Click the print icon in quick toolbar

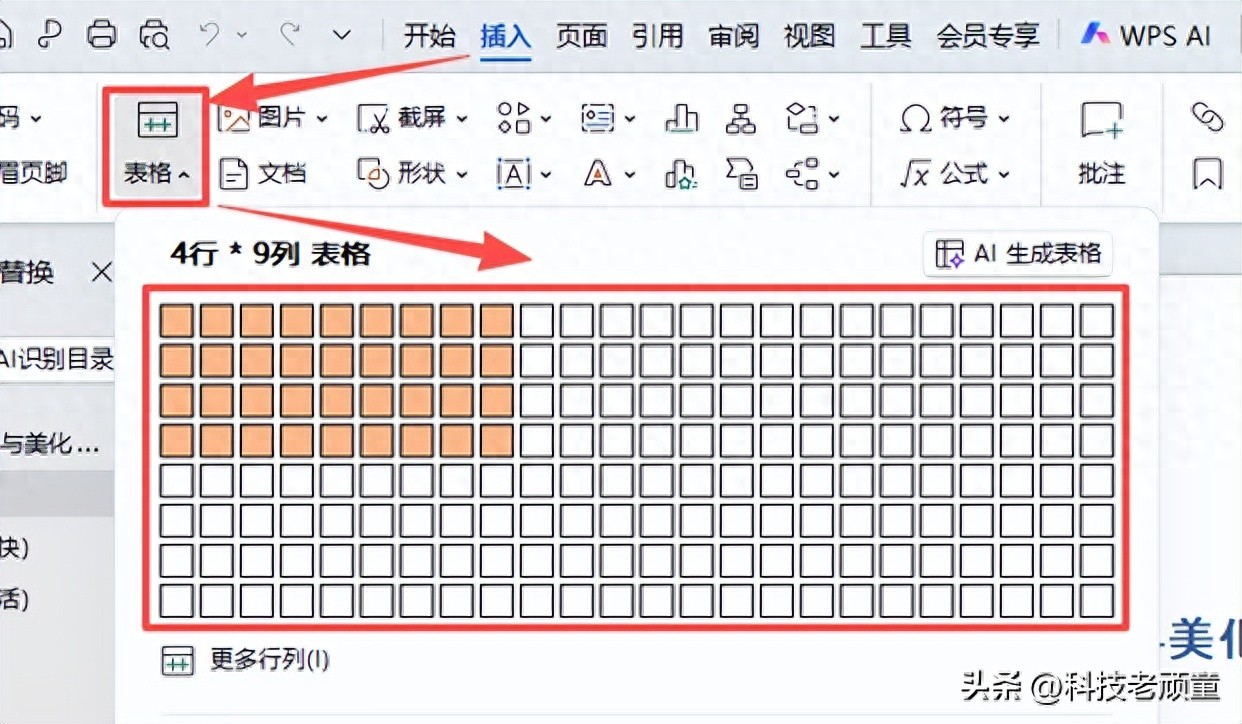101,35
